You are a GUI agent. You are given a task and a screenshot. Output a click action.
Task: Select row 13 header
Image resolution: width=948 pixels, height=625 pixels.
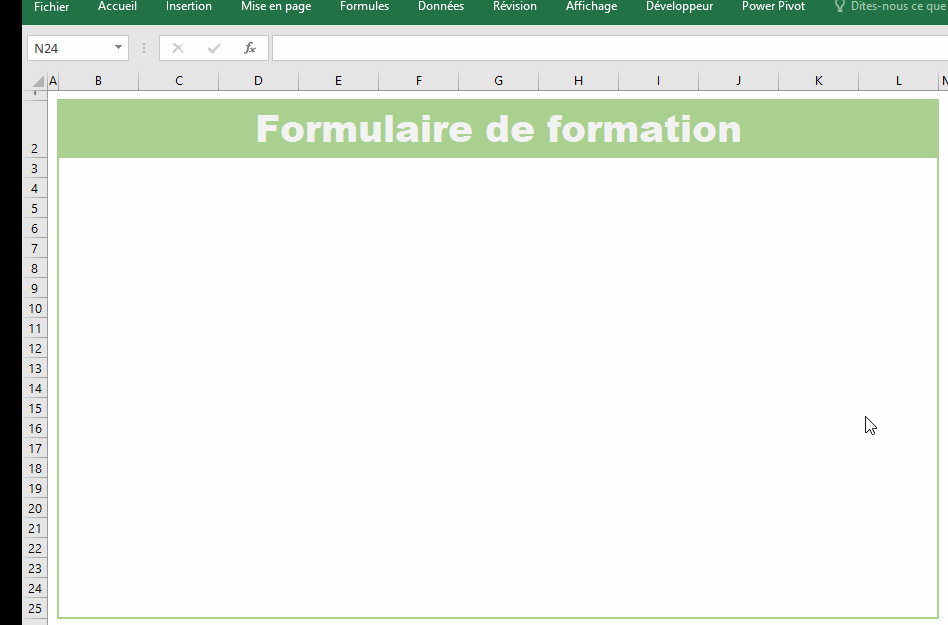tap(35, 368)
